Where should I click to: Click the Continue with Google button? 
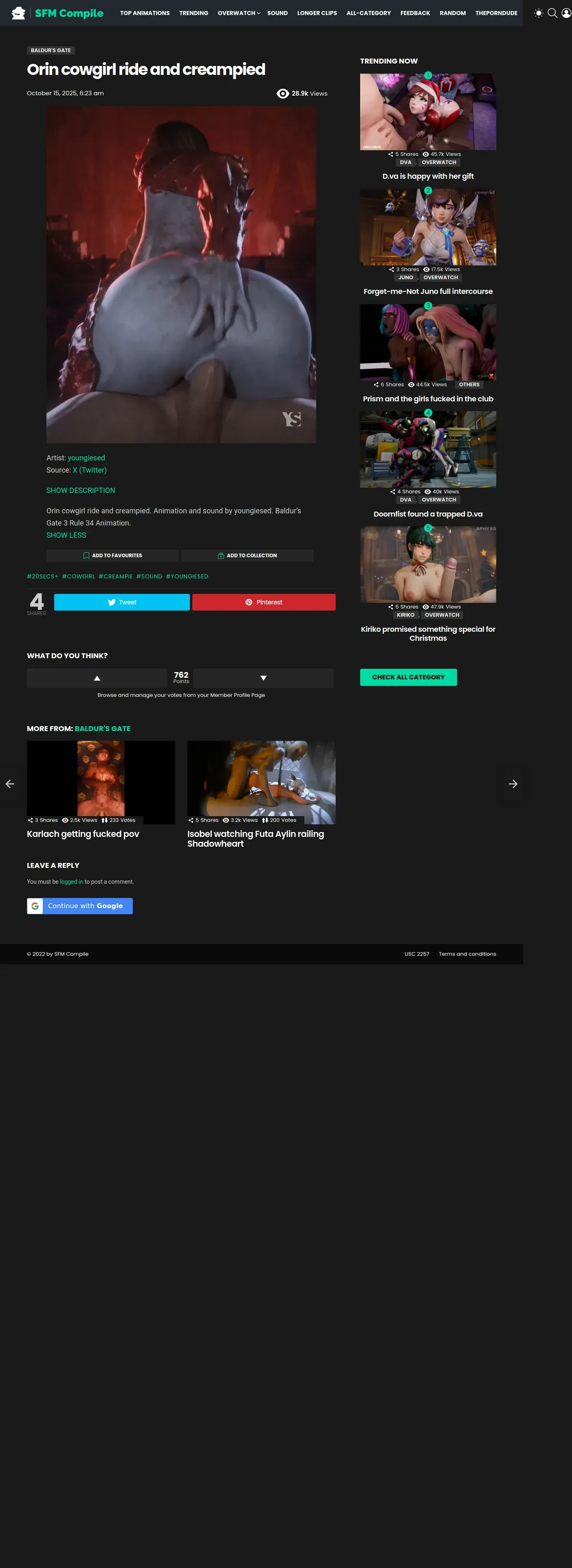pos(80,906)
